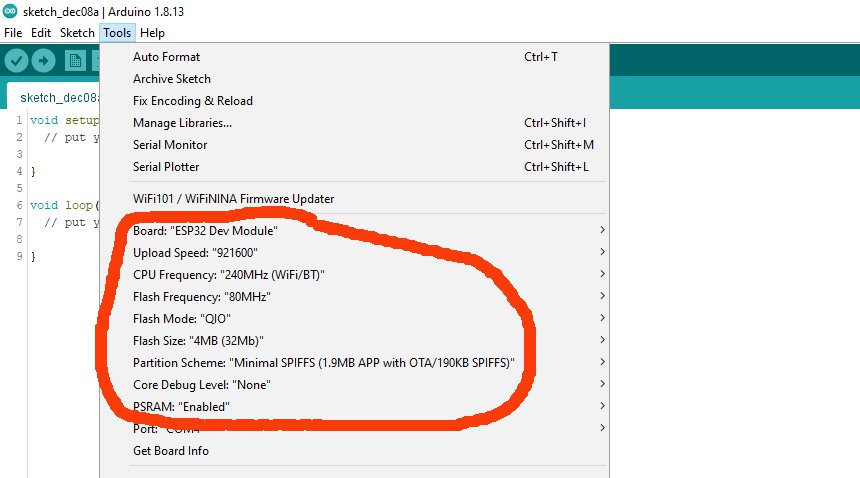Viewport: 860px width, 478px height.
Task: Open the Serial Plotter
Action: click(354, 167)
